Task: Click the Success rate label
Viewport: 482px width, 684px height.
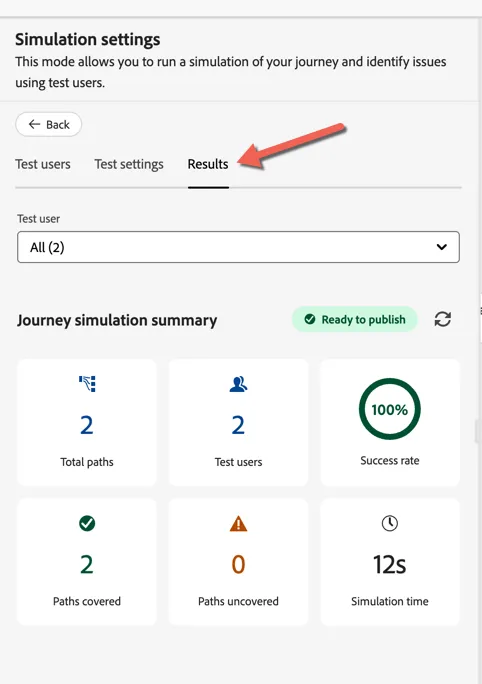Action: [x=390, y=461]
